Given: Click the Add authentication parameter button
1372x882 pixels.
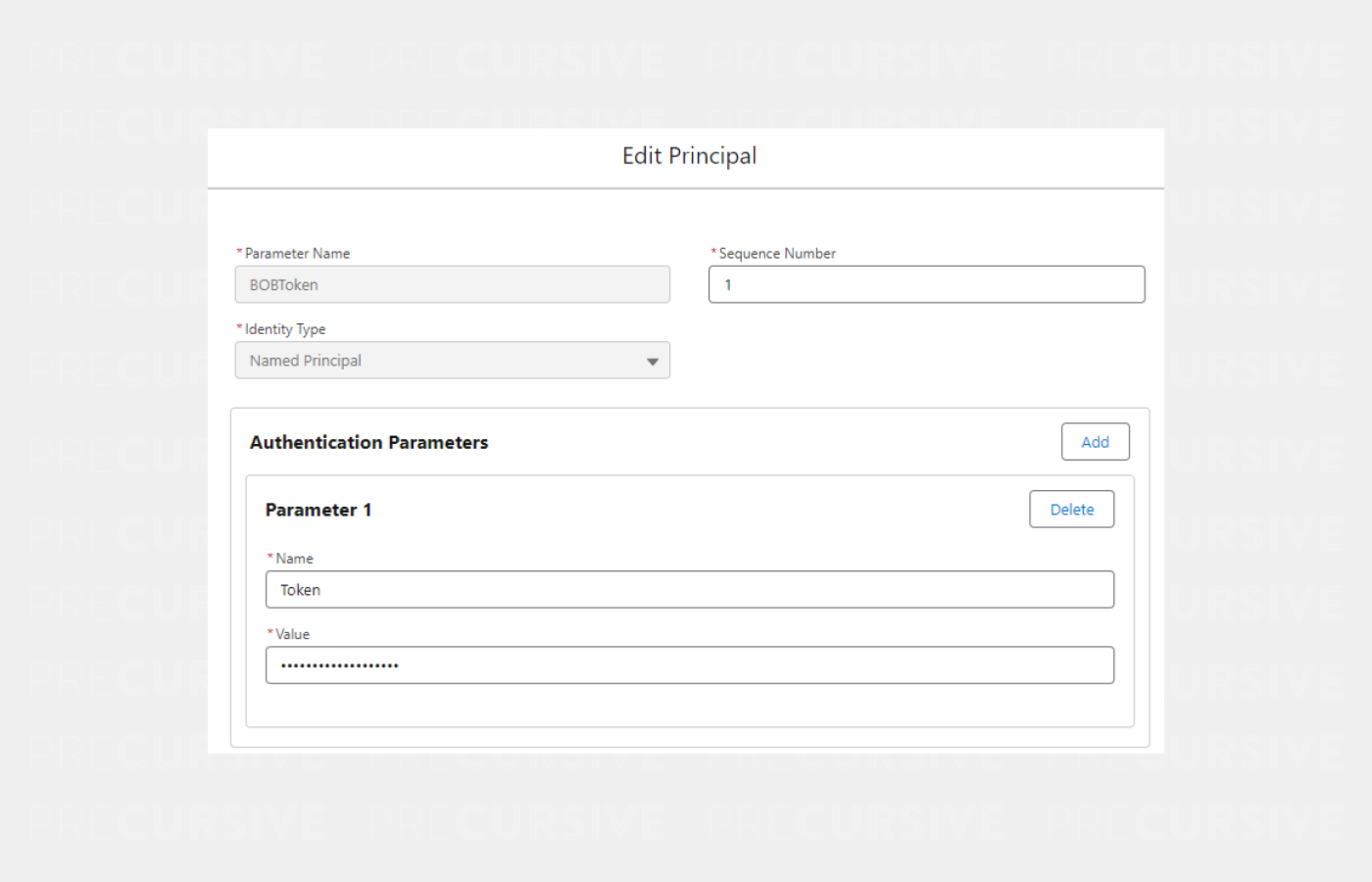Looking at the screenshot, I should (x=1095, y=442).
